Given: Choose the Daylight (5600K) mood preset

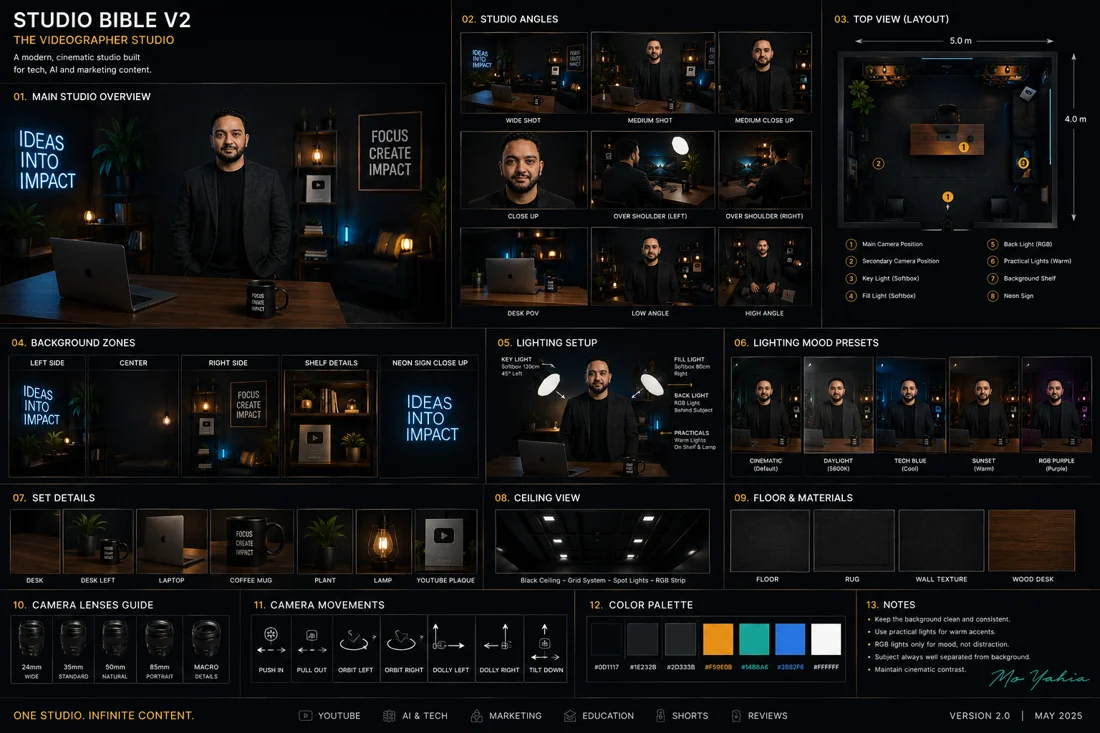Looking at the screenshot, I should click(x=838, y=405).
